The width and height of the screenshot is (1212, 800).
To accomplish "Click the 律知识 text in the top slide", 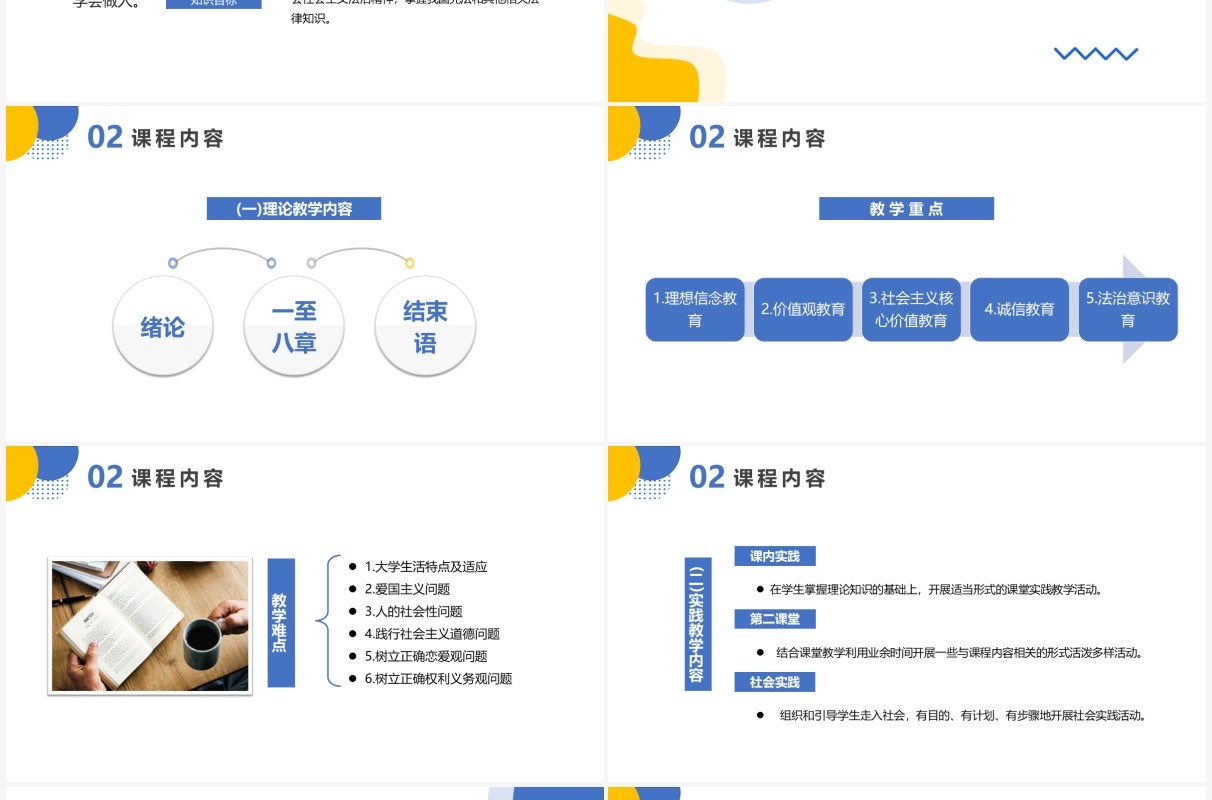I will 311,18.
